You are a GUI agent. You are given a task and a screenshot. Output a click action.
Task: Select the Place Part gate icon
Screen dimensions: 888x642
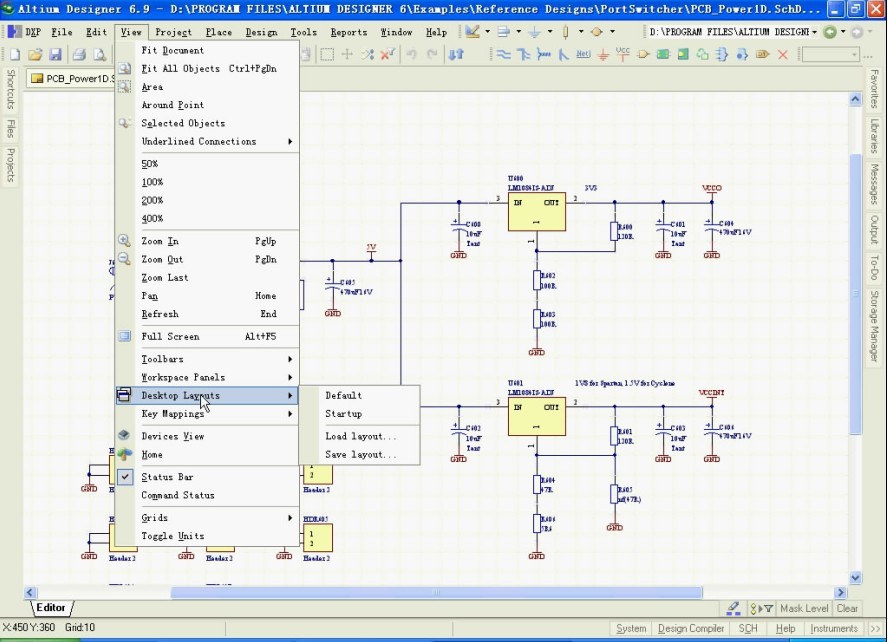point(643,54)
